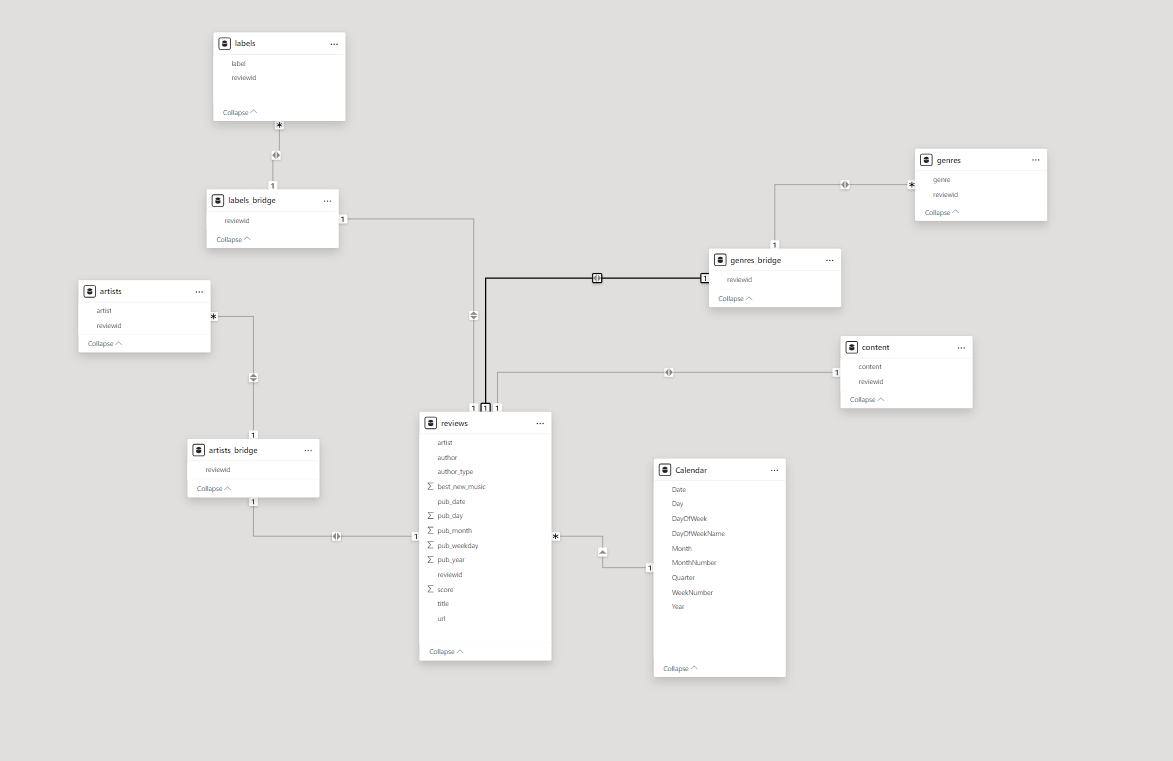Collapse the artists_bridge table
This screenshot has width=1173, height=761.
tap(214, 489)
